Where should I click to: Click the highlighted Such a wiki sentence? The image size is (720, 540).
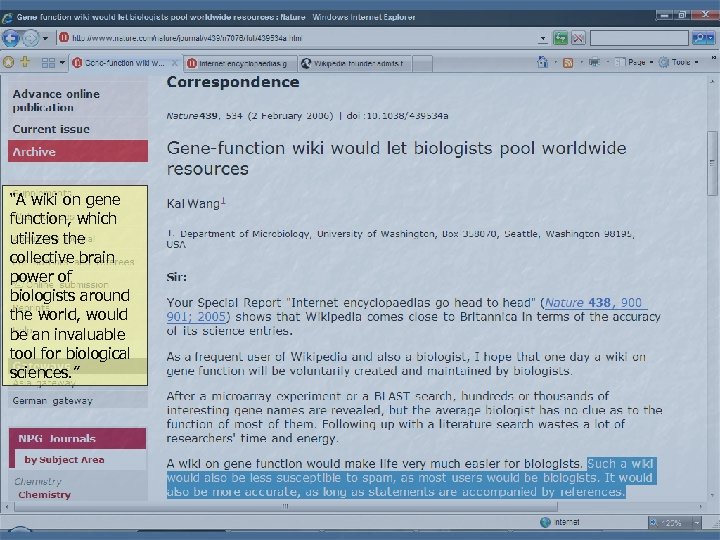pos(411,478)
